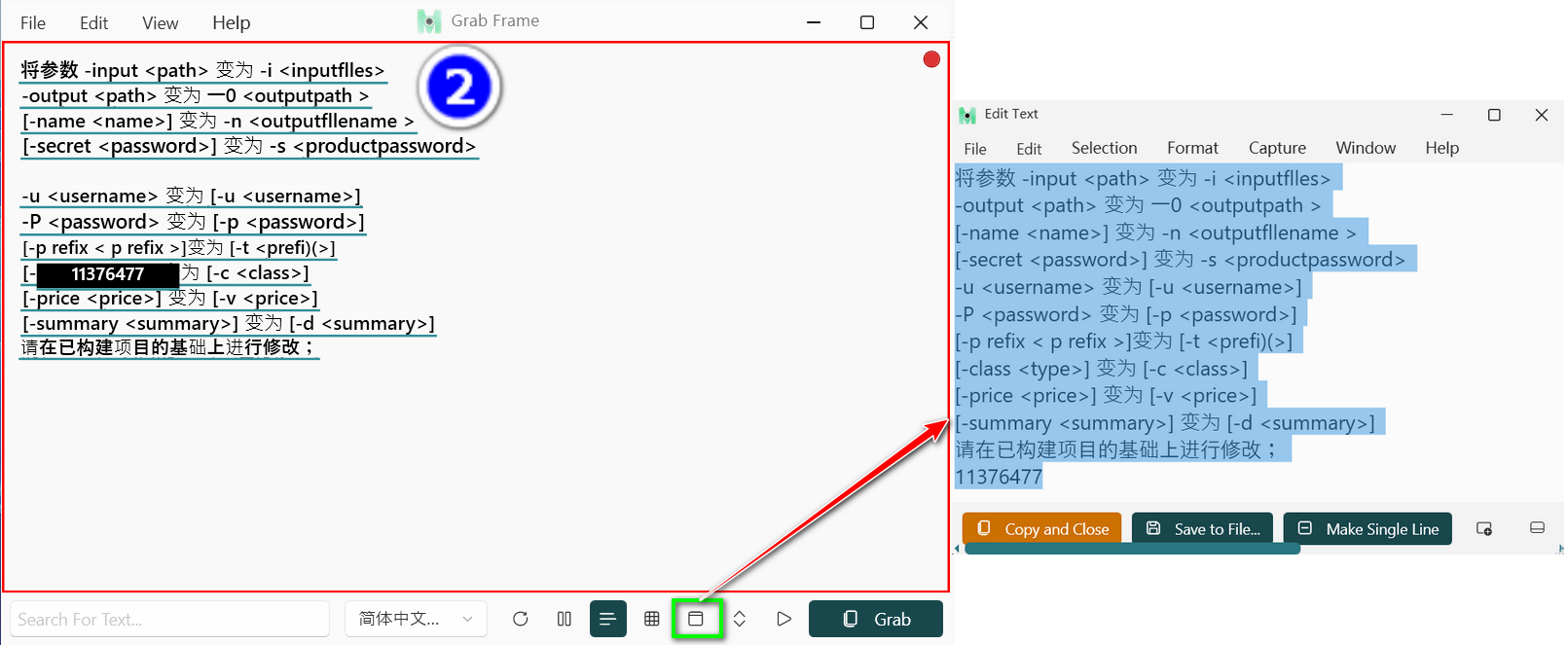Click the green-highlighted Edit Text window icon
1568x645 pixels.
(696, 619)
